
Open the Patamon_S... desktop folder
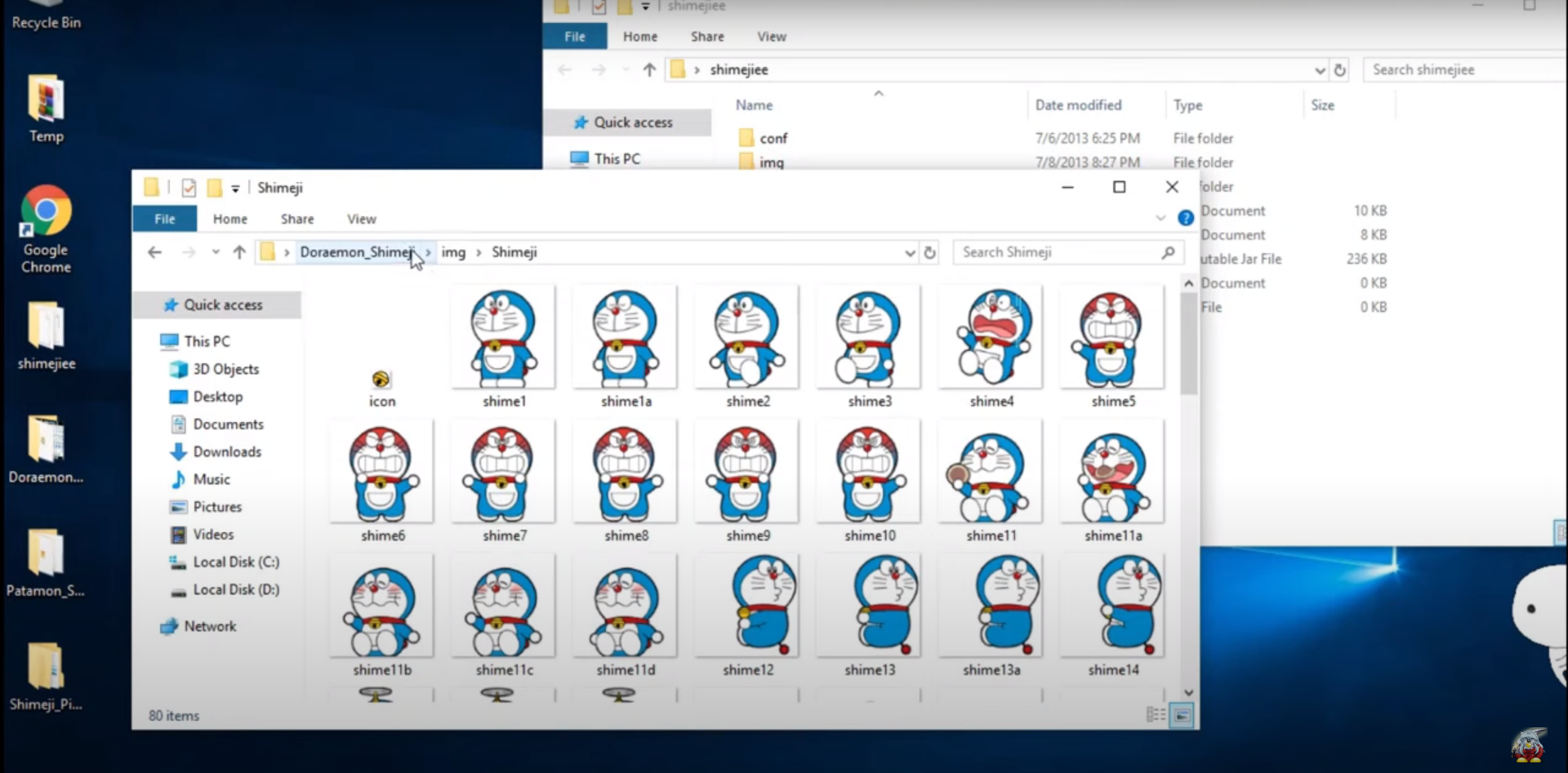point(46,562)
